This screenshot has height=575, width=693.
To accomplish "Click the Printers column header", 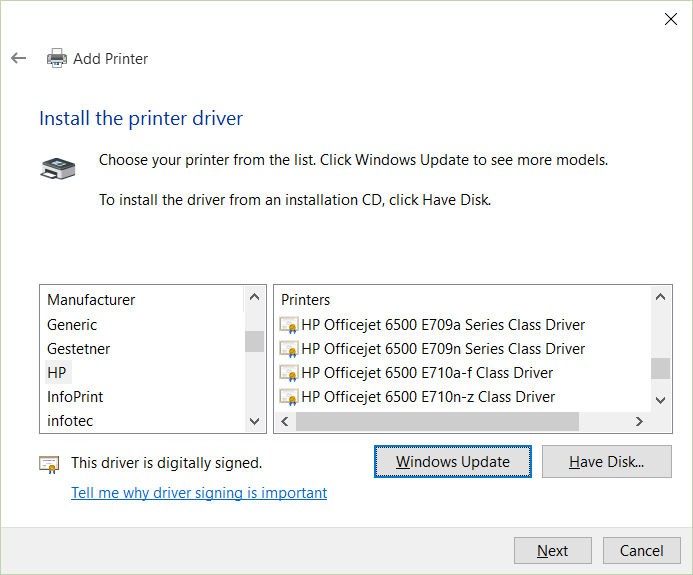I will pos(305,300).
